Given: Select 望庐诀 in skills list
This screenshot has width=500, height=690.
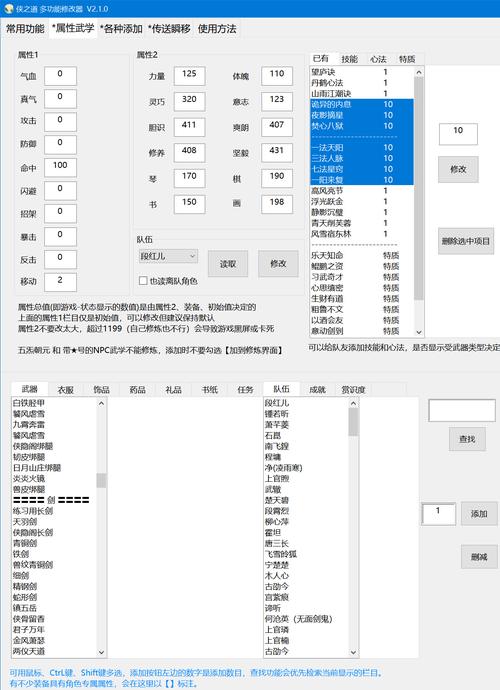Looking at the screenshot, I should pos(362,72).
